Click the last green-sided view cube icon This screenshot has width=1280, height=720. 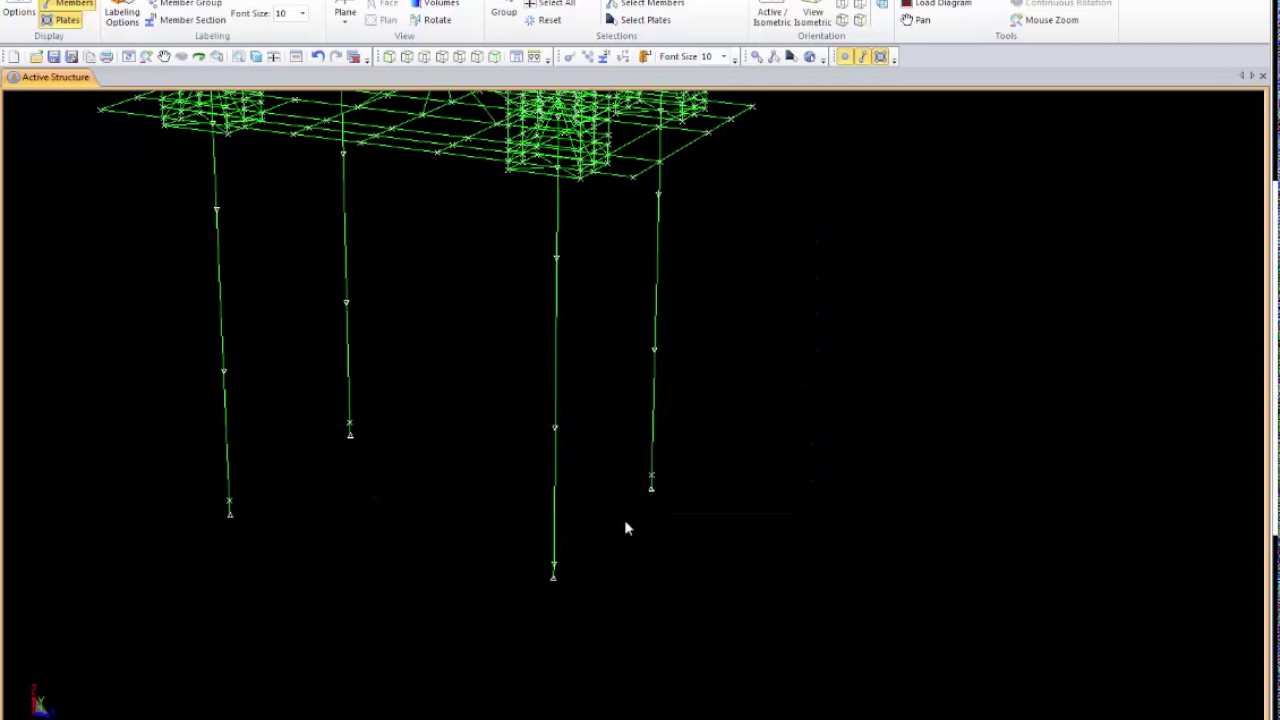[x=495, y=57]
